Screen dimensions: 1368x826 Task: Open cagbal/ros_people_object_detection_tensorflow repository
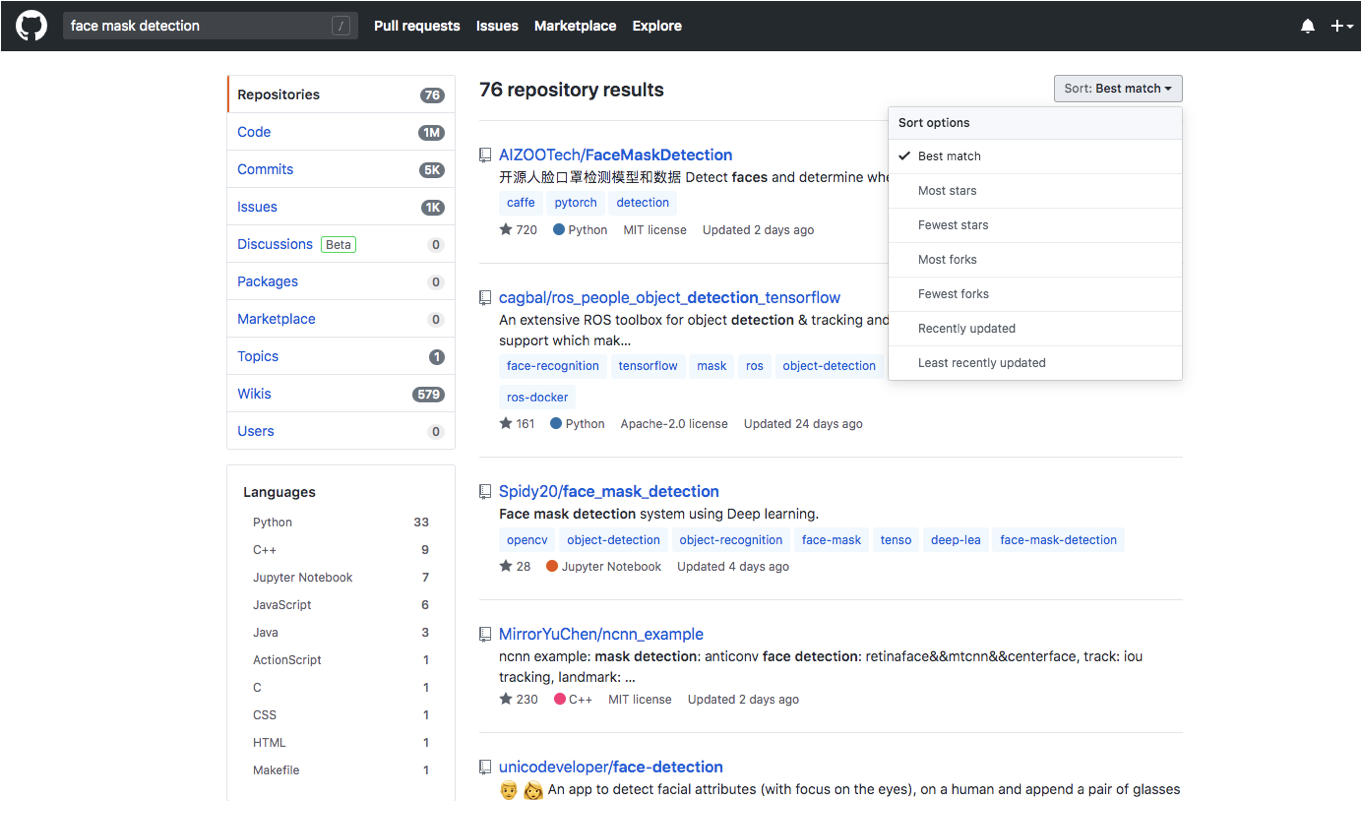(x=669, y=298)
